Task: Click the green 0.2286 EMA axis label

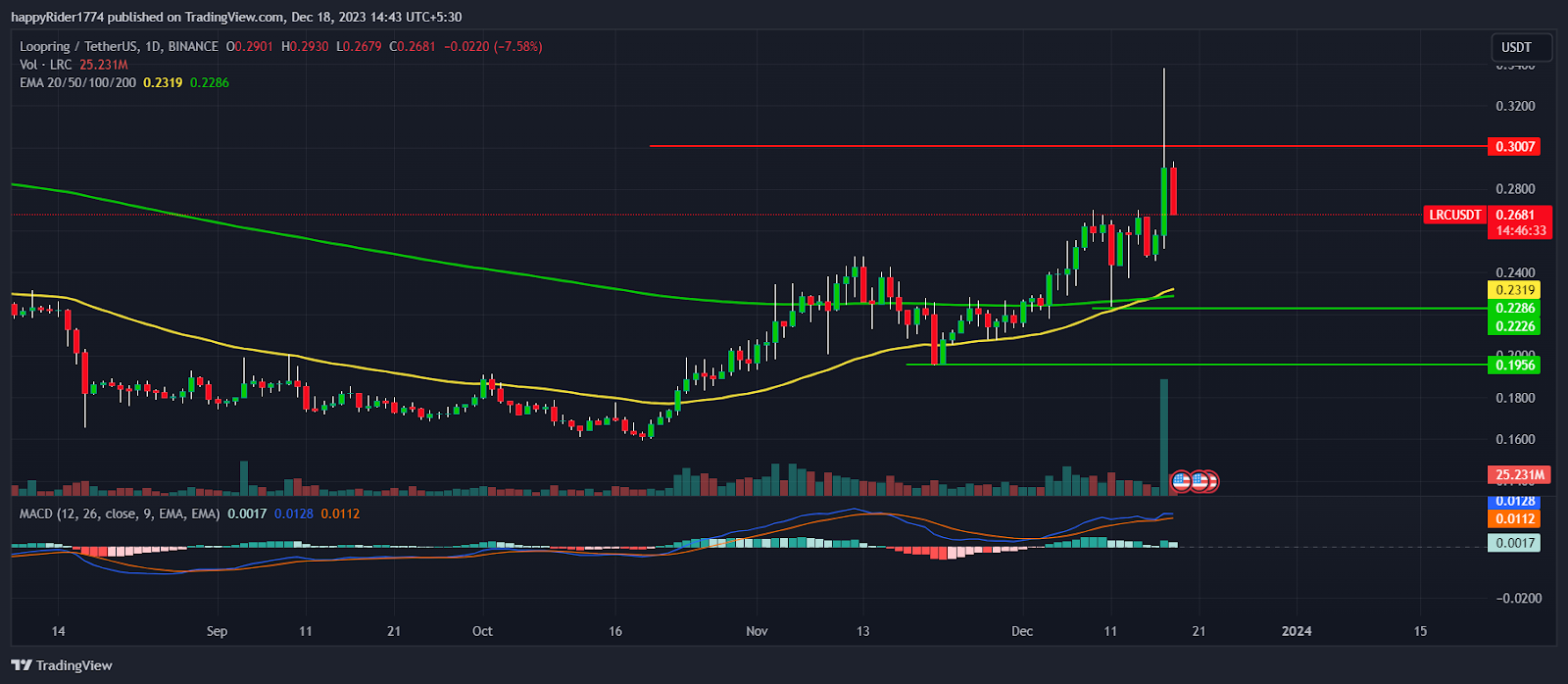Action: coord(1515,308)
